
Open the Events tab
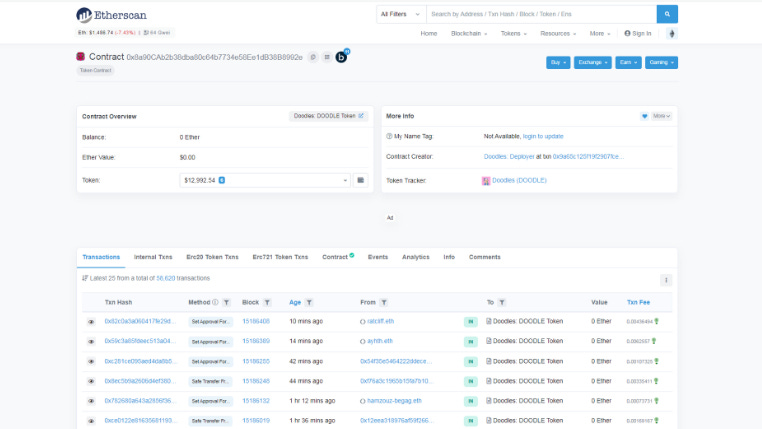pyautogui.click(x=378, y=257)
